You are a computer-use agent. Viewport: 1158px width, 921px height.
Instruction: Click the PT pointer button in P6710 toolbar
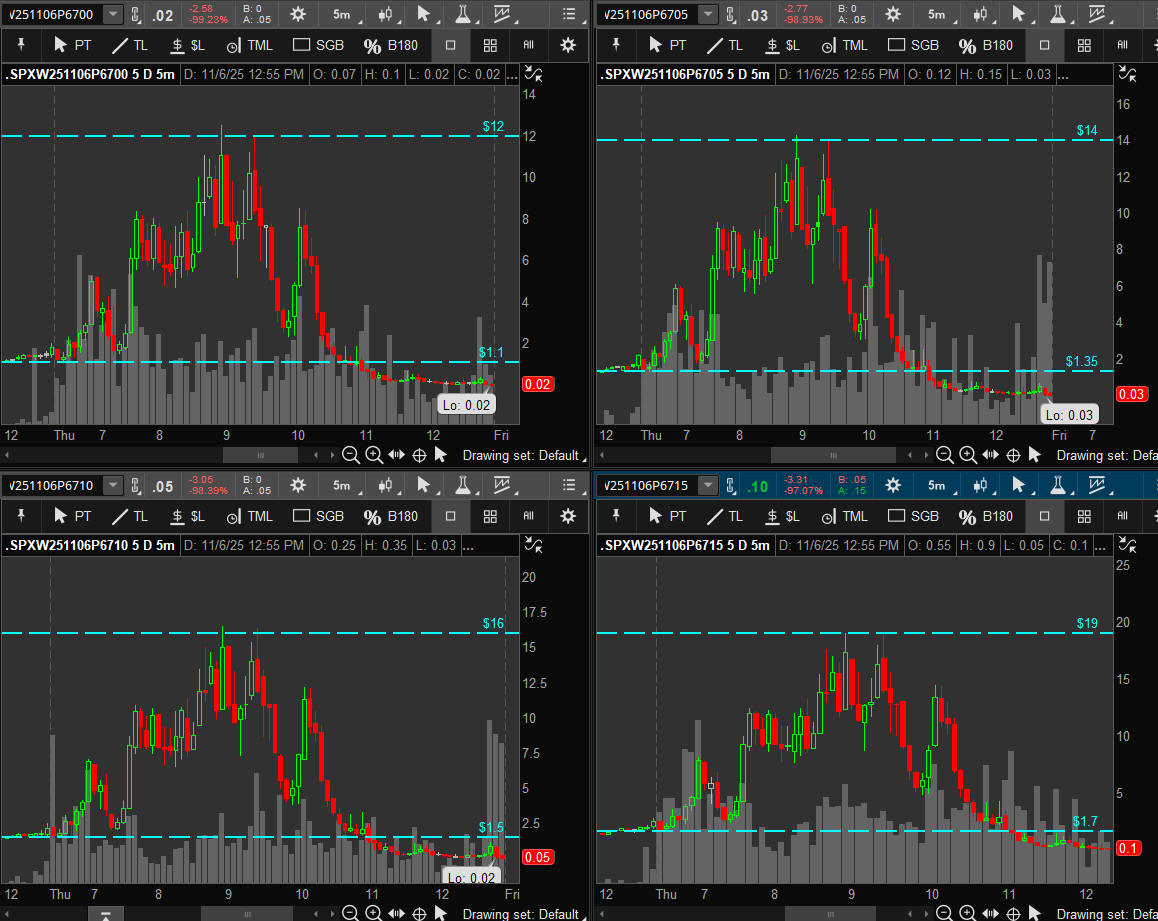click(72, 516)
